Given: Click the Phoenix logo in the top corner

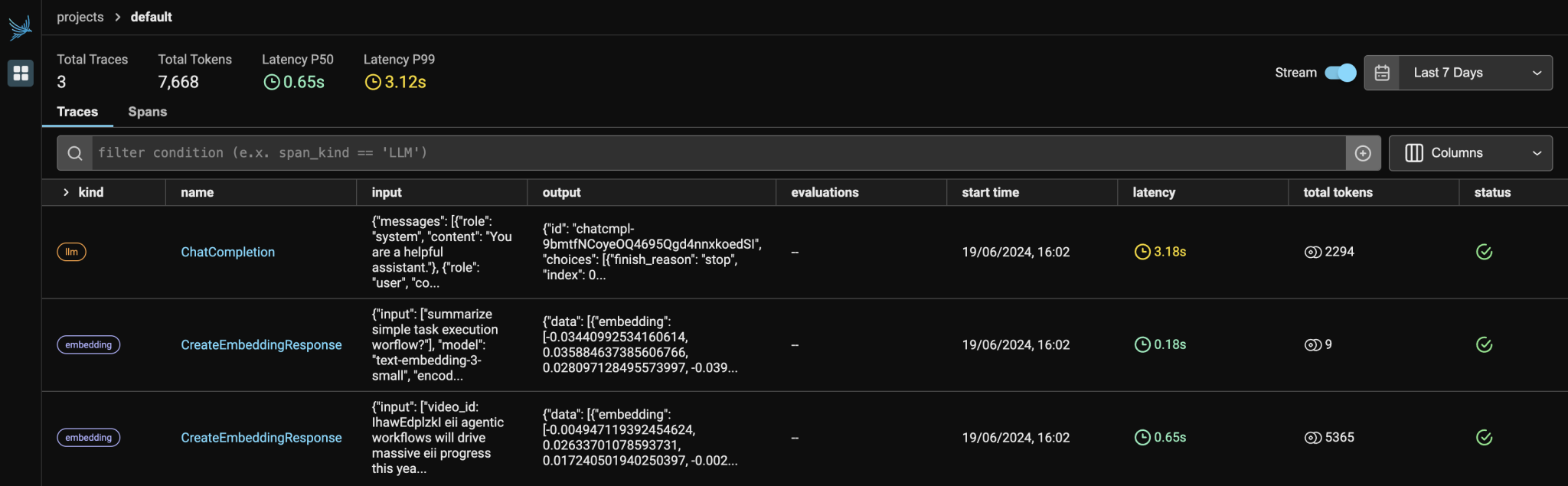Looking at the screenshot, I should [x=21, y=24].
